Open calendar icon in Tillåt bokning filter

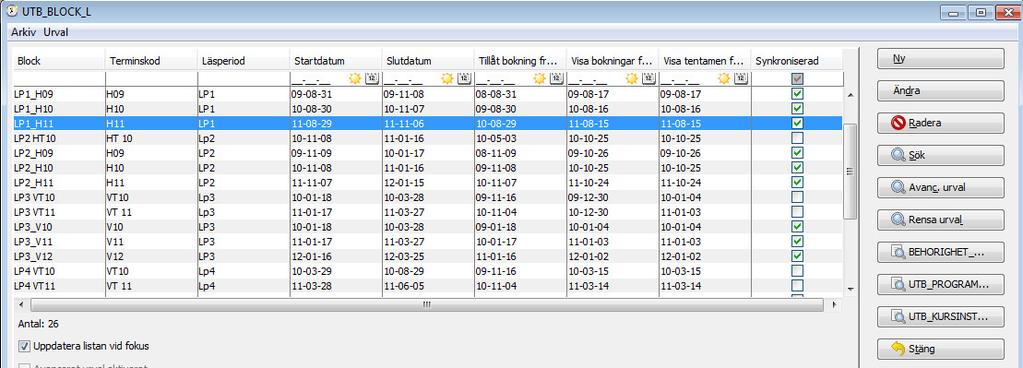[557, 79]
